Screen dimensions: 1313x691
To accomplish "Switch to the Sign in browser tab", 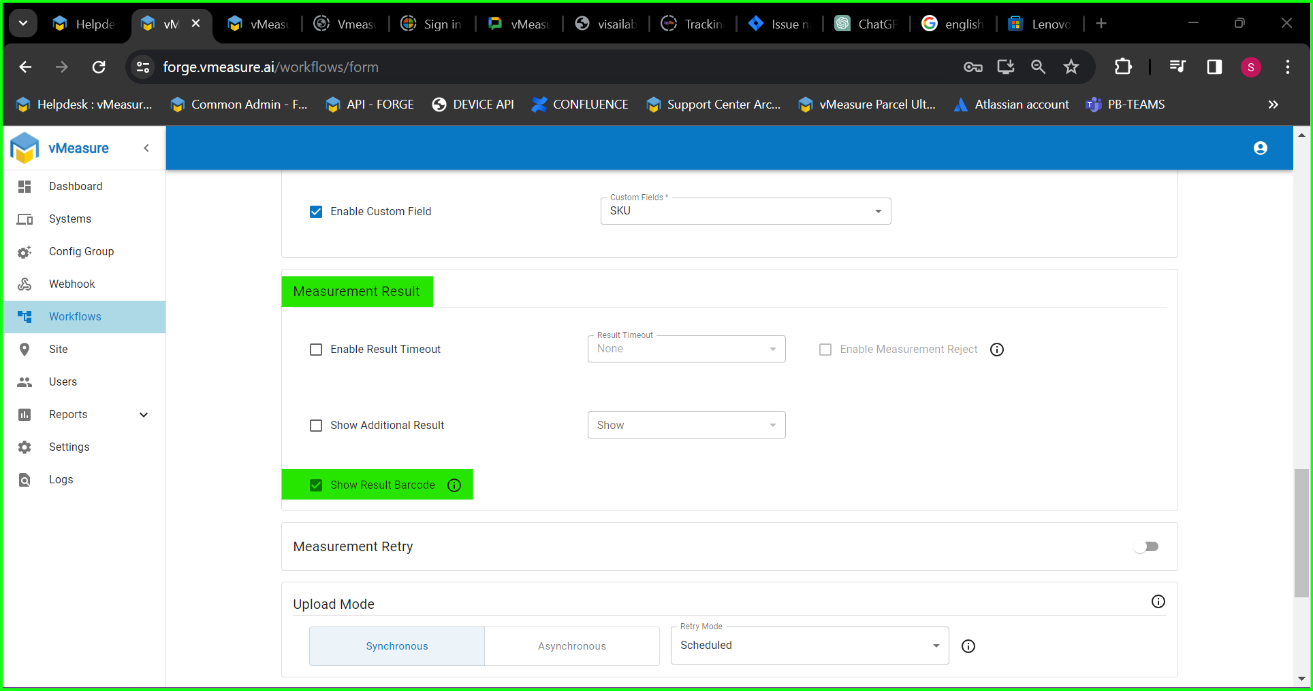I will click(431, 24).
